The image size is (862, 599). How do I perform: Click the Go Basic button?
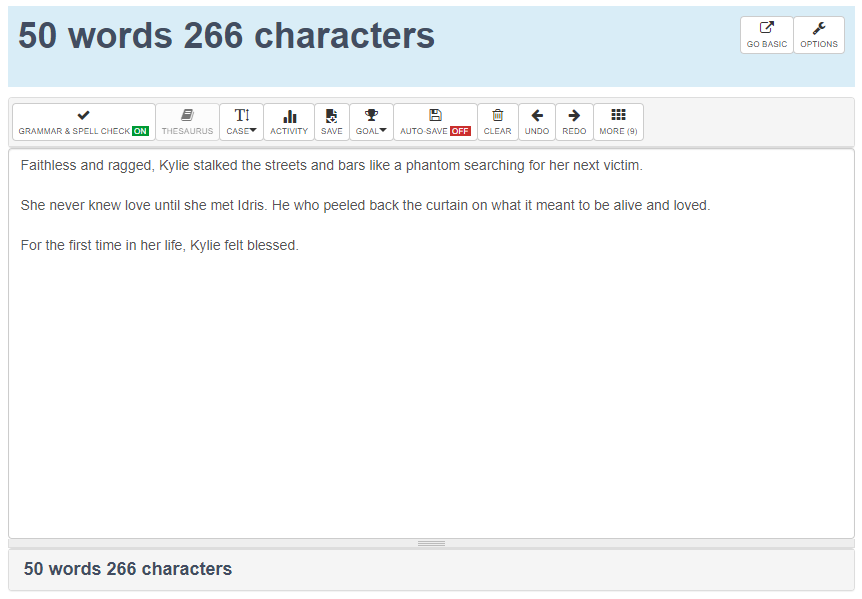point(766,35)
